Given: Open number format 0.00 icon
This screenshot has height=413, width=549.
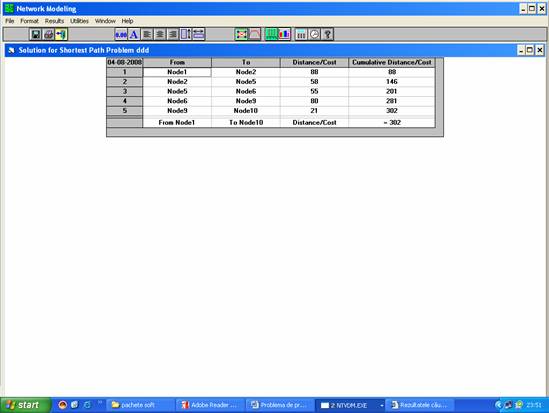Looking at the screenshot, I should coord(121,34).
